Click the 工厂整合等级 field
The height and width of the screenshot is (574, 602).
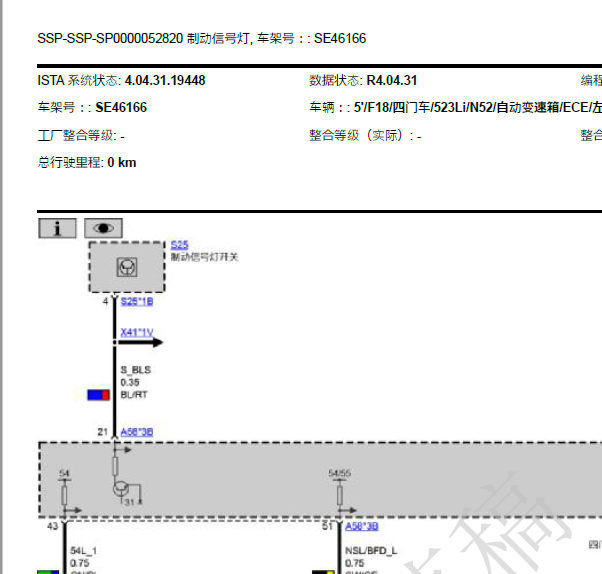(81, 136)
